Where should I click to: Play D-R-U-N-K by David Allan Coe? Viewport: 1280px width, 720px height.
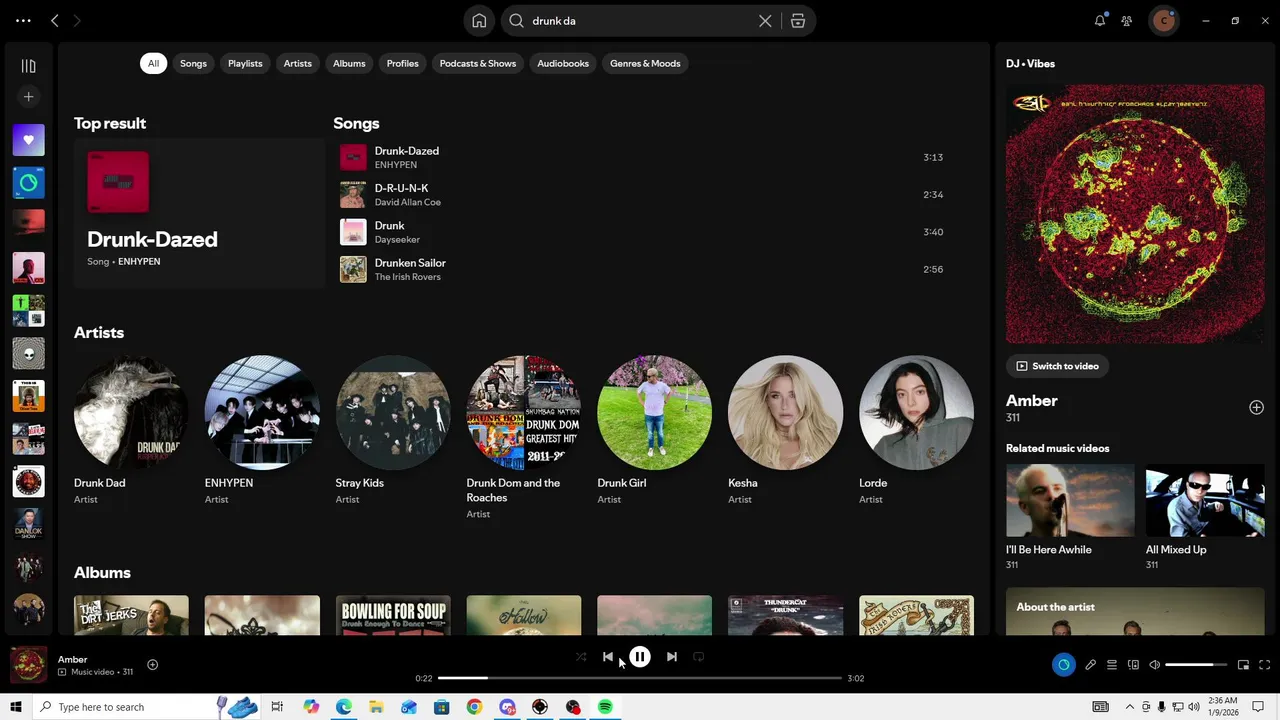tap(645, 194)
